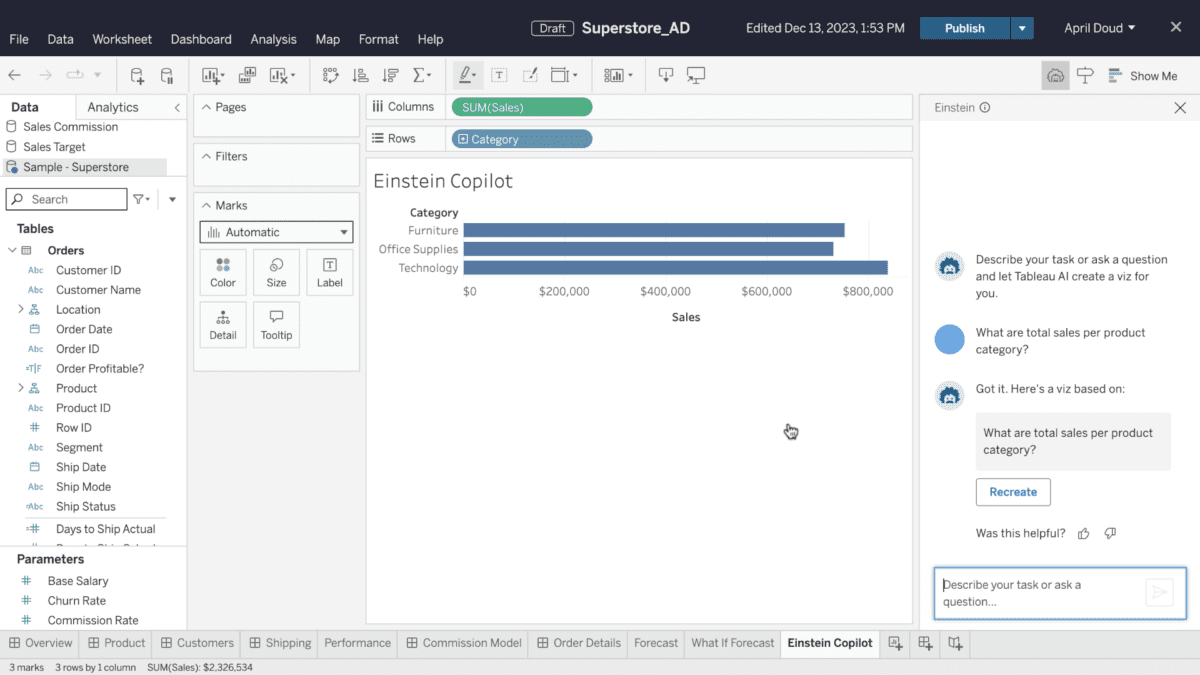Collapse the Filters card

pyautogui.click(x=207, y=155)
